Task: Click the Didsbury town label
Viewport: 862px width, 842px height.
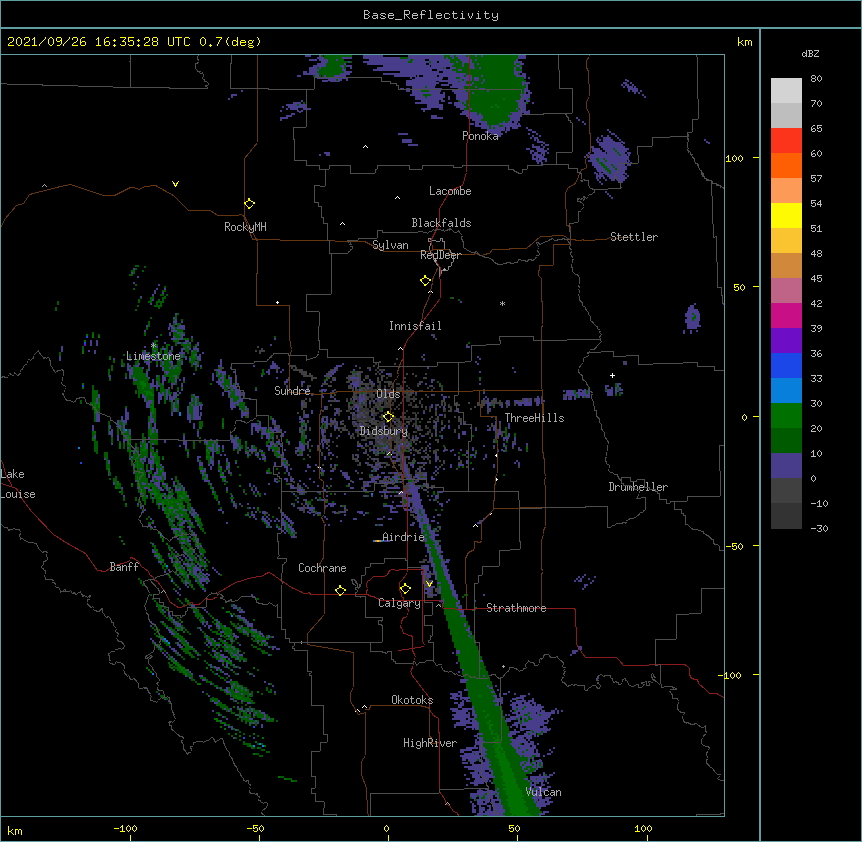Action: tap(383, 431)
